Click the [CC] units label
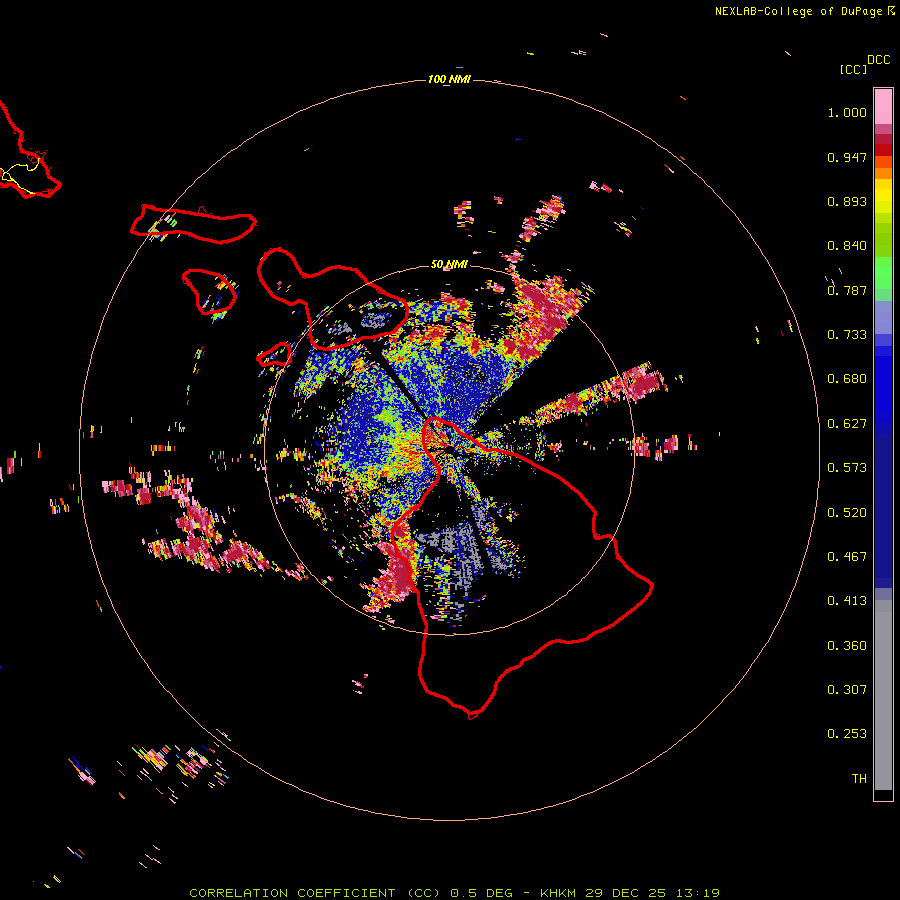Image resolution: width=900 pixels, height=900 pixels. [854, 69]
